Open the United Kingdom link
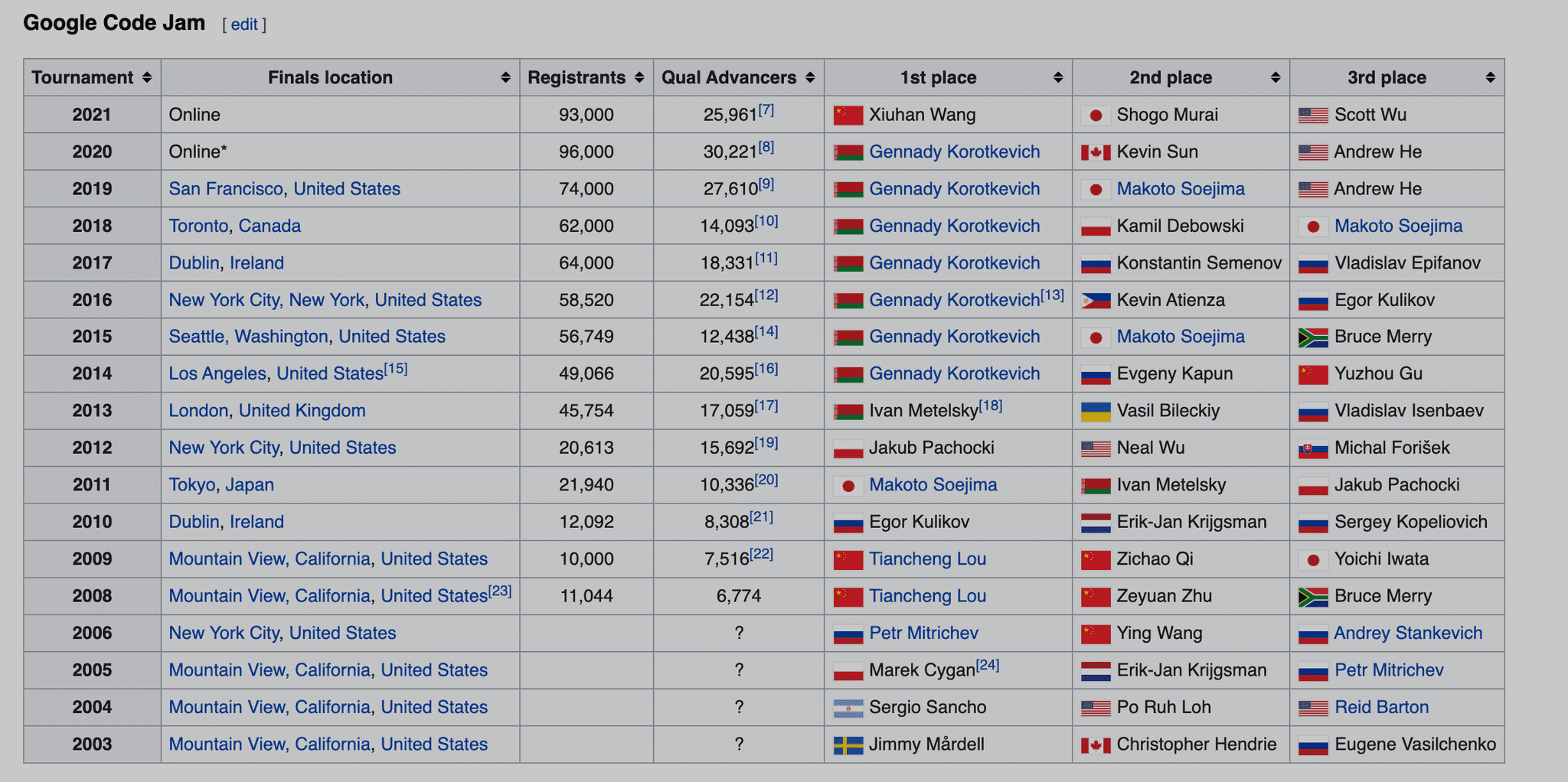The height and width of the screenshot is (782, 1568). click(x=302, y=411)
